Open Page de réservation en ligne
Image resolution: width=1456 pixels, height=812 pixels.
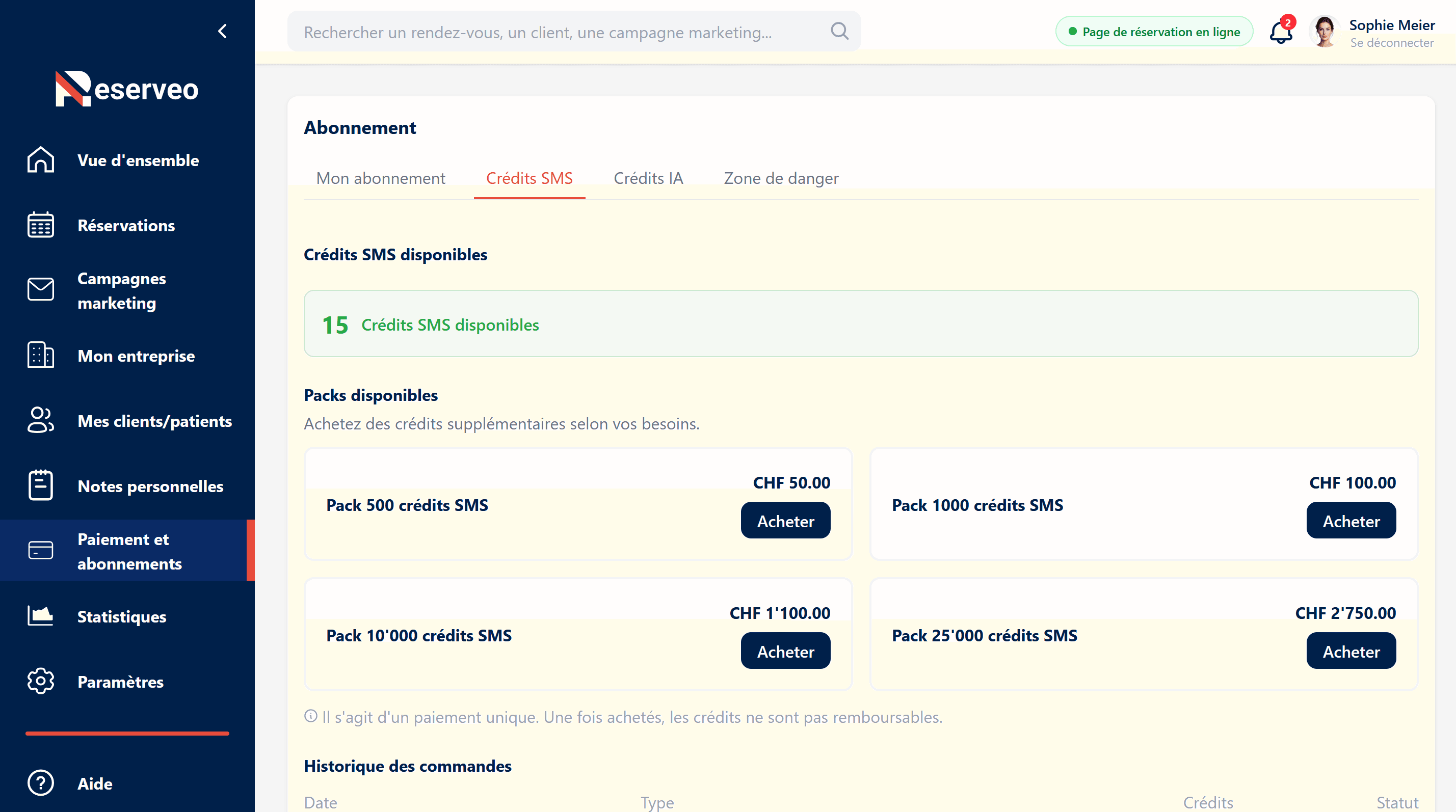1154,32
